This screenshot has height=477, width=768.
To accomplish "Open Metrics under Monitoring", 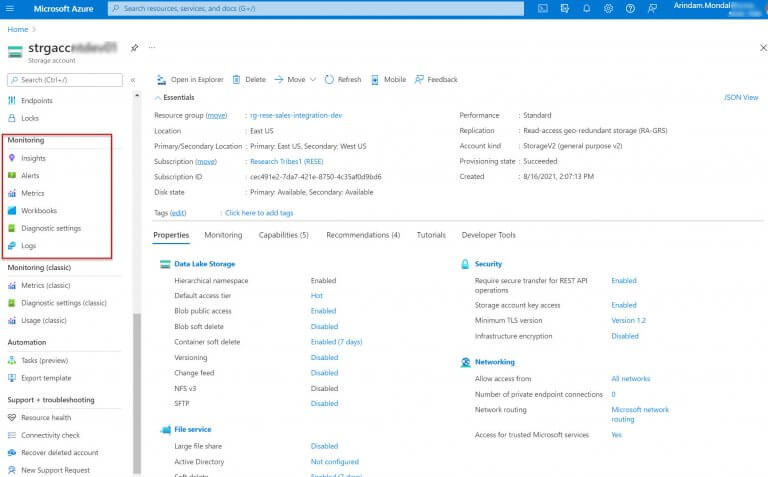I will (x=32, y=193).
